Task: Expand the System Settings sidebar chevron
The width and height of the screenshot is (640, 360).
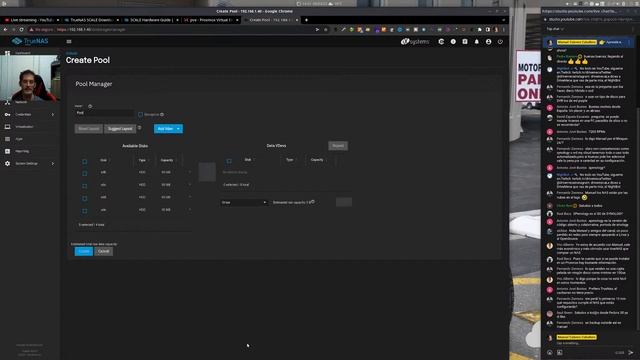Action: pyautogui.click(x=53, y=164)
